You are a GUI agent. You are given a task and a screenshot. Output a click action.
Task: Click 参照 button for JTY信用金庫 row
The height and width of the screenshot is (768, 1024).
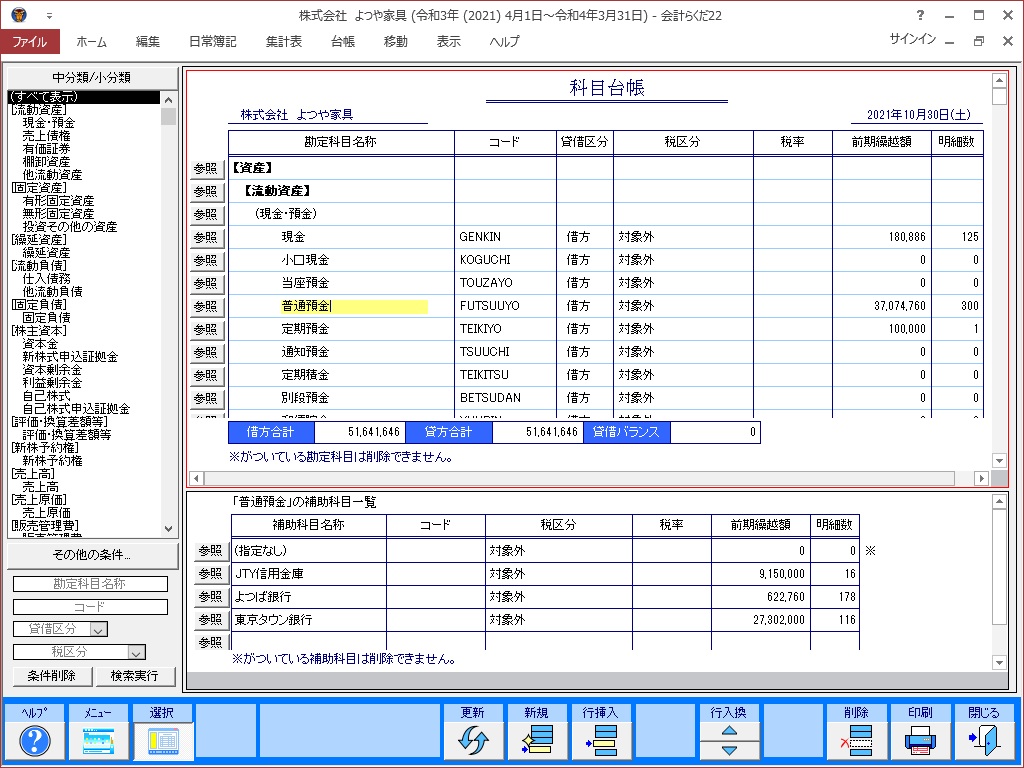coord(211,573)
